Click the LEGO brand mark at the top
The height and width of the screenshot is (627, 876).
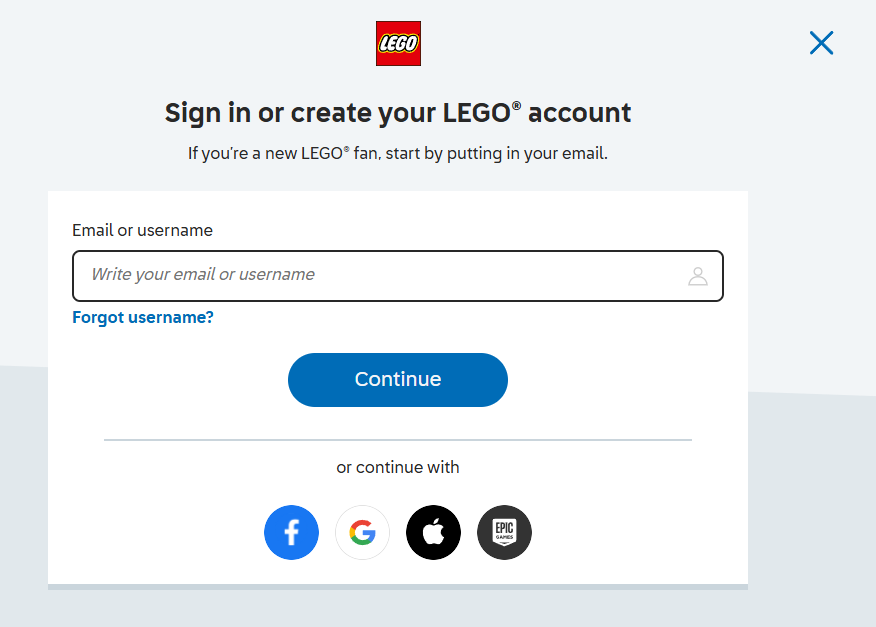point(398,43)
